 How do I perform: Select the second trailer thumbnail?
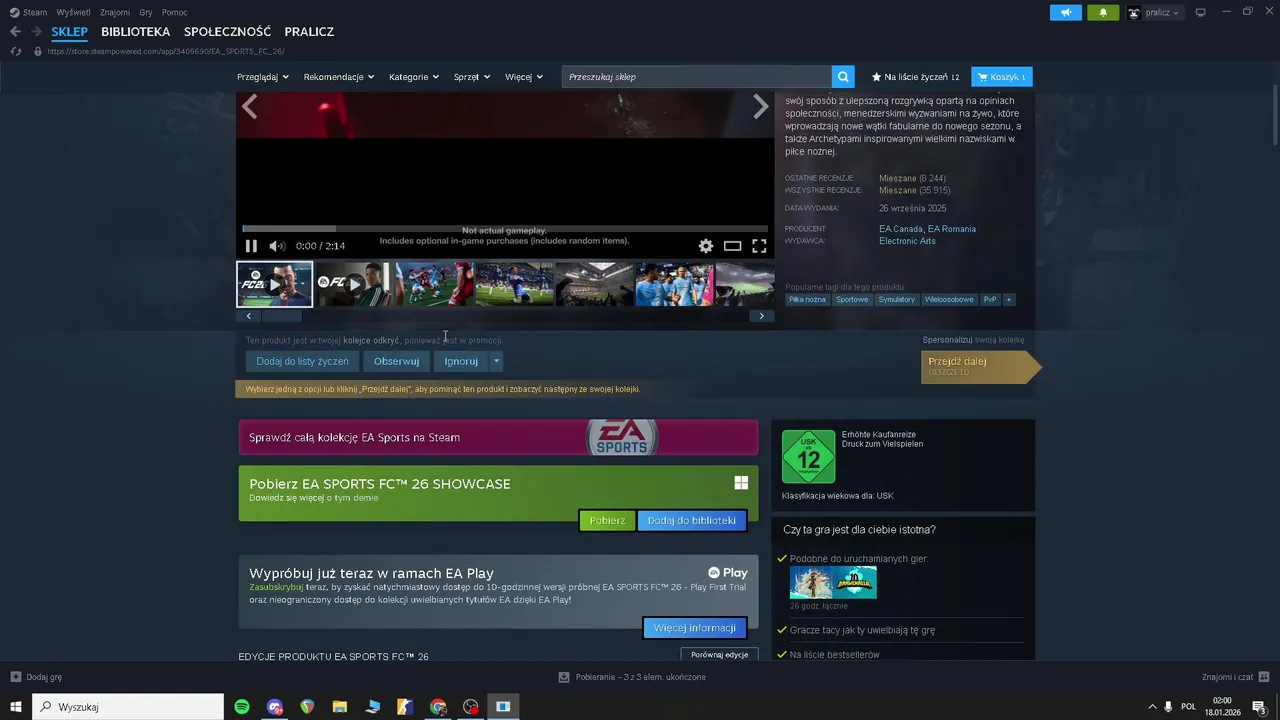354,284
